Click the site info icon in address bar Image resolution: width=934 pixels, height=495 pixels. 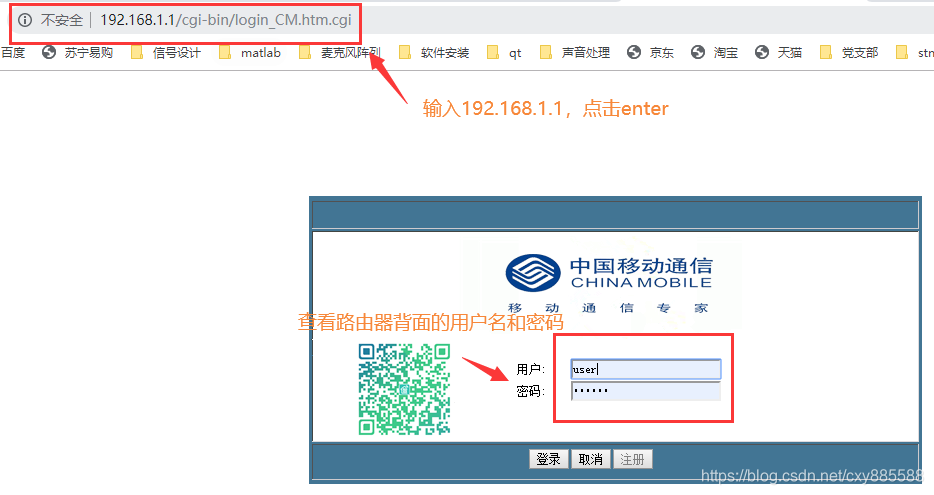[25, 20]
